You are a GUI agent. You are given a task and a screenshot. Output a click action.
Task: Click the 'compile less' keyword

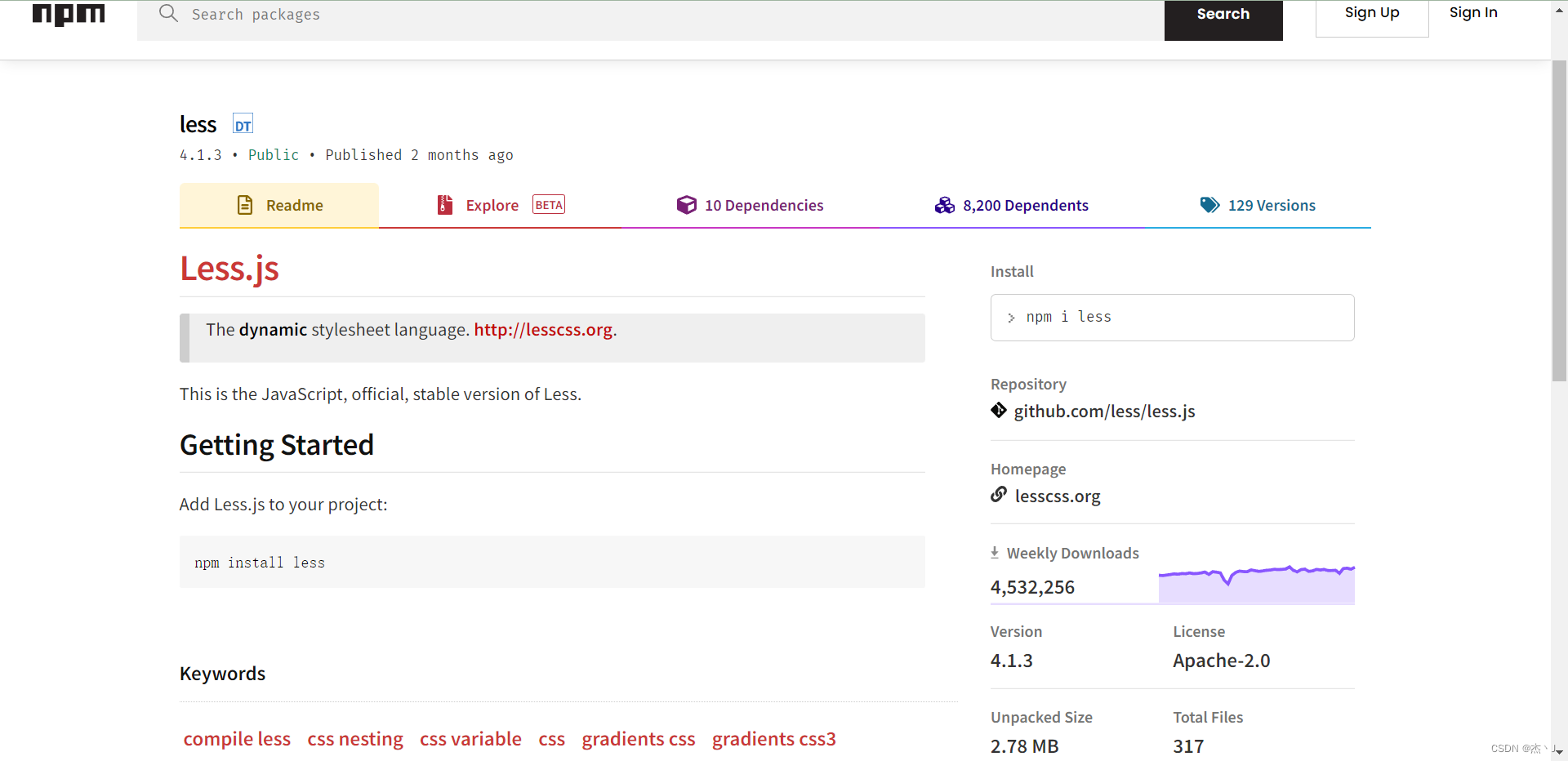tap(237, 739)
